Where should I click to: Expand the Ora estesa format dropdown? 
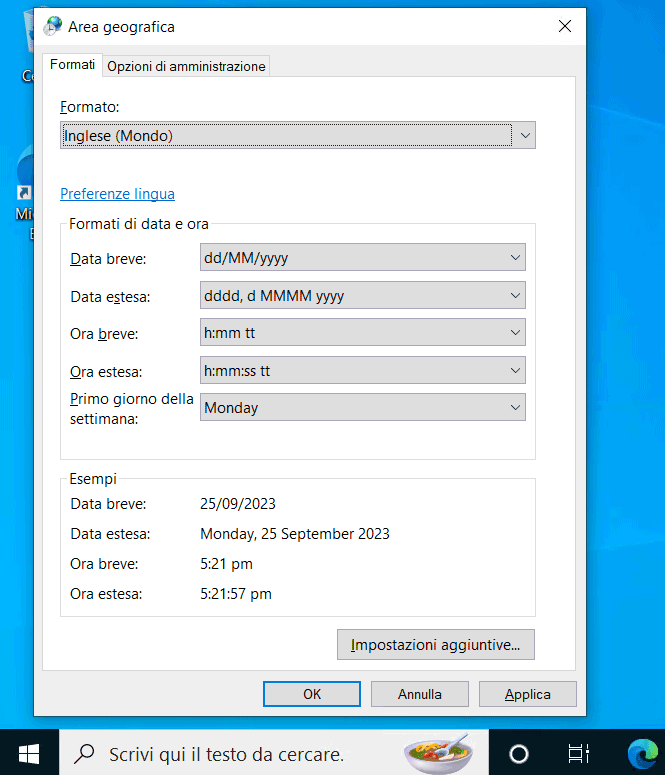click(x=362, y=371)
